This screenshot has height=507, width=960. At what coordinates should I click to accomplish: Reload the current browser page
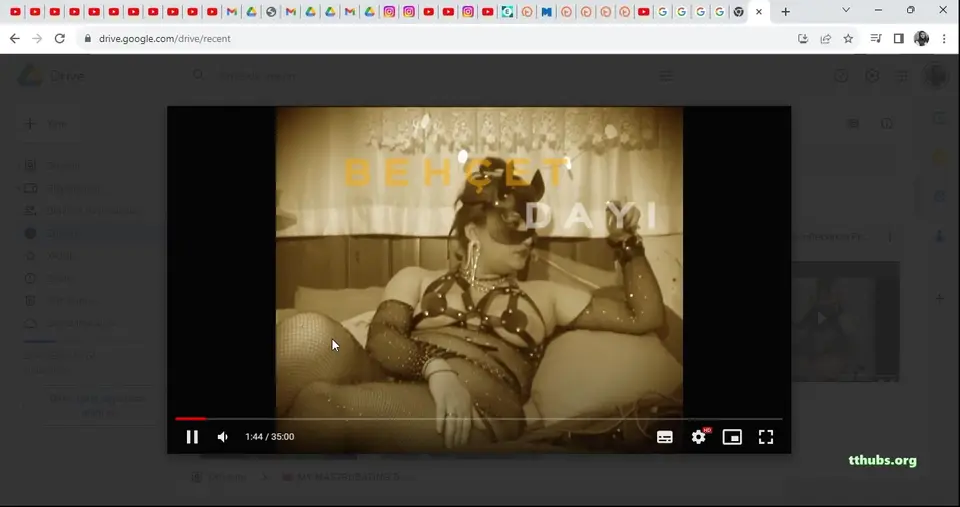tap(59, 39)
